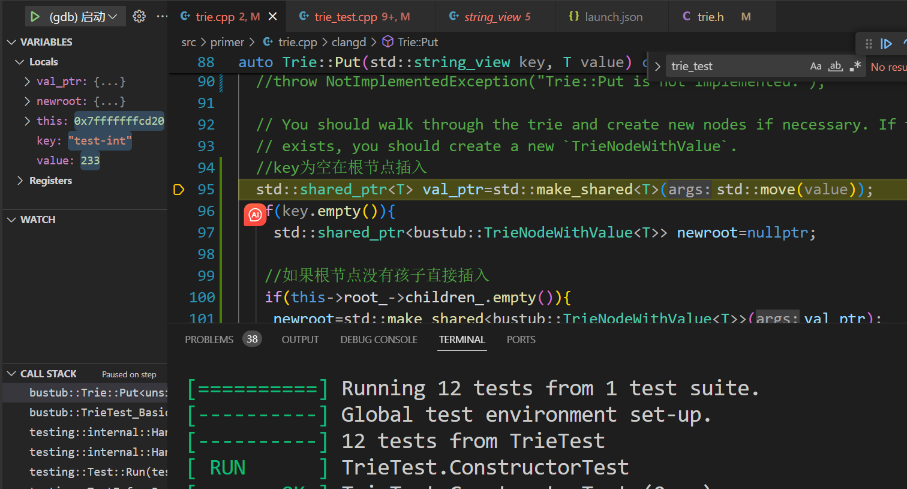Open launch.json via the gear icon
Viewport: 907px width, 489px height.
point(139,16)
